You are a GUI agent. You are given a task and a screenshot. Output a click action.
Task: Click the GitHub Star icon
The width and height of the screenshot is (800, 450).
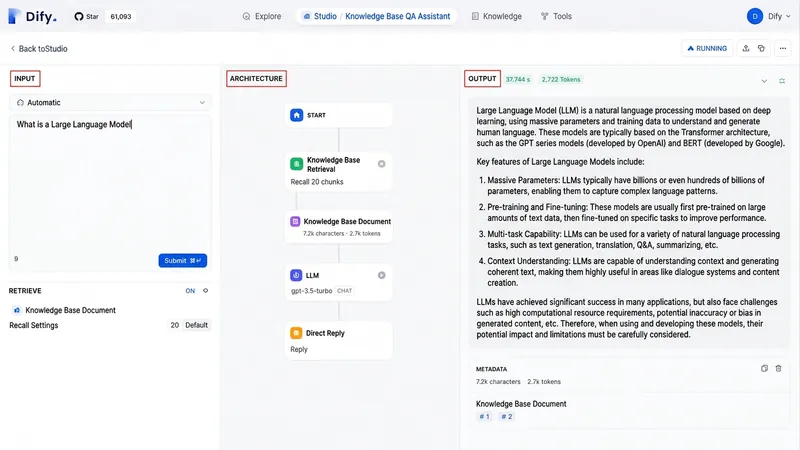point(79,16)
